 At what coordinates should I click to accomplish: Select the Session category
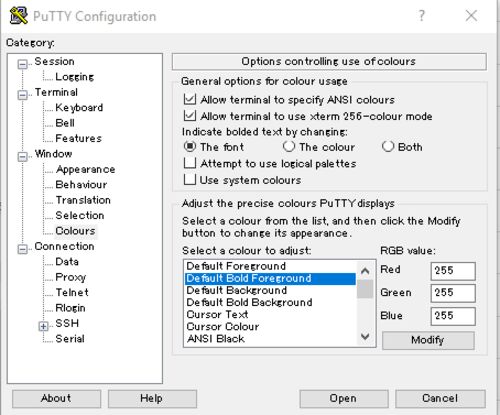(54, 61)
